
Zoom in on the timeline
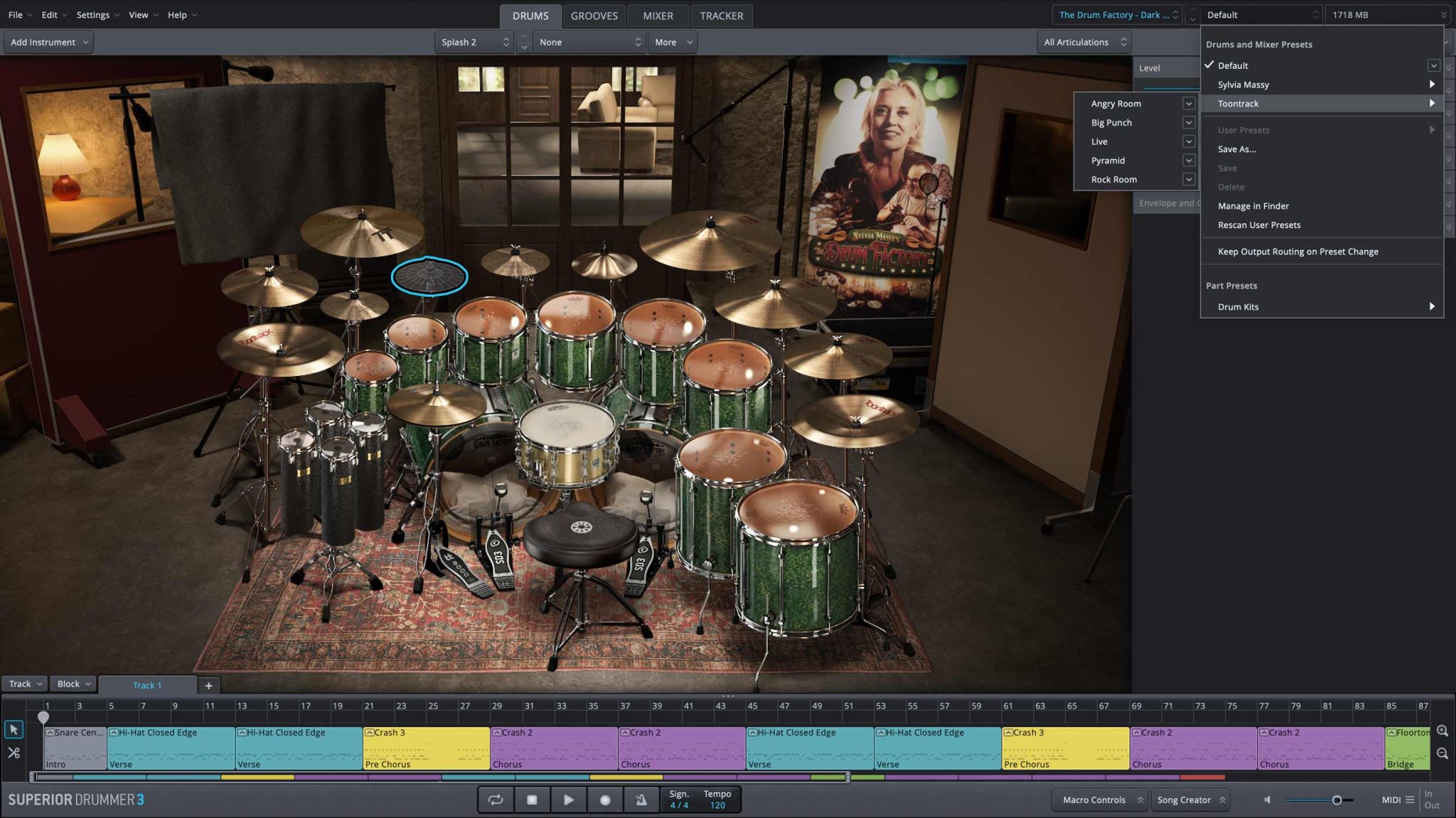[x=1442, y=731]
